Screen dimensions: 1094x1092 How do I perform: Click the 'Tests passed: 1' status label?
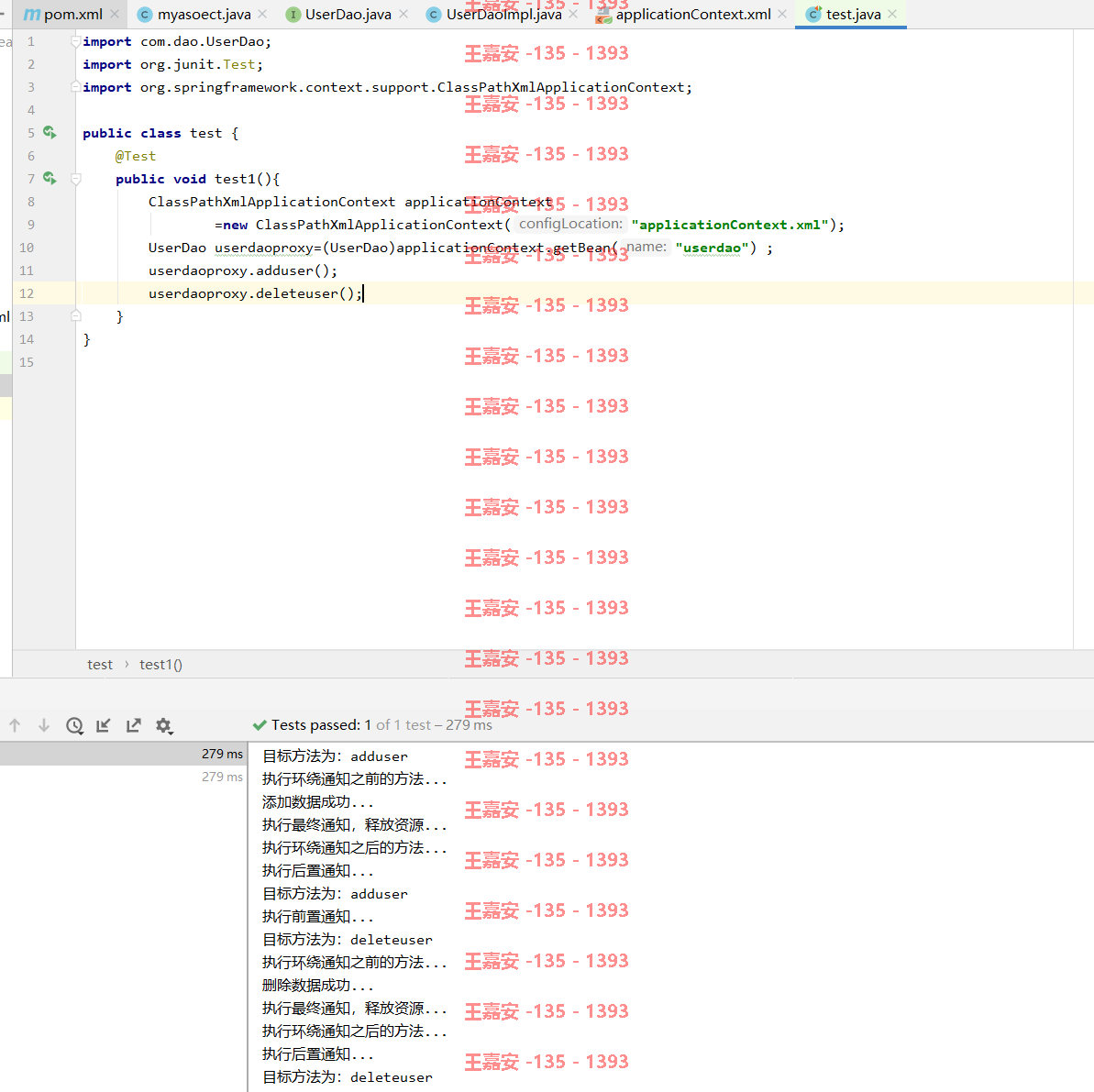(321, 725)
